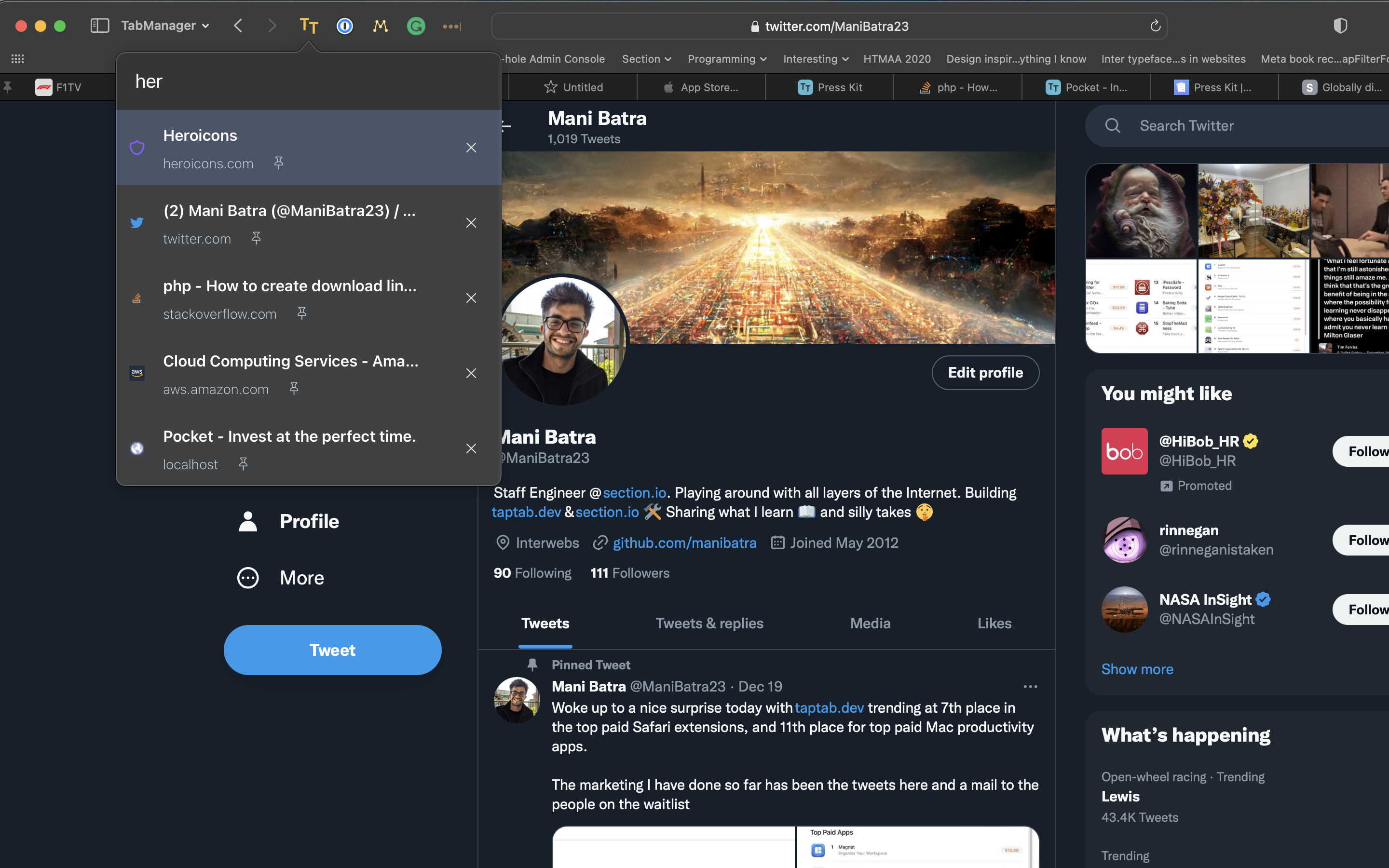Image resolution: width=1389 pixels, height=868 pixels.
Task: Switch to the Untitled tab
Action: coord(573,87)
